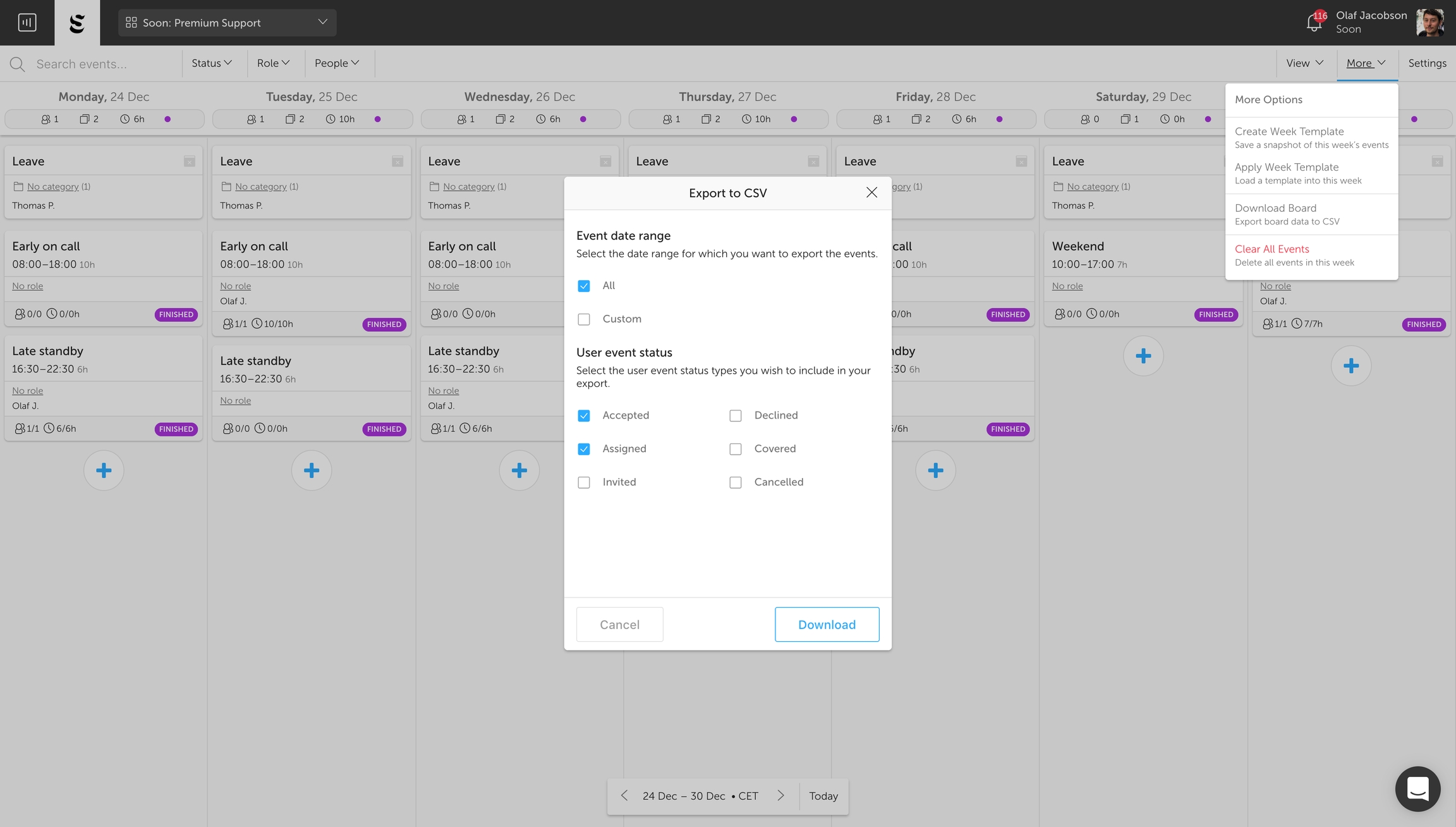Enable the Custom date range checkbox
This screenshot has height=827, width=1456.
[584, 319]
